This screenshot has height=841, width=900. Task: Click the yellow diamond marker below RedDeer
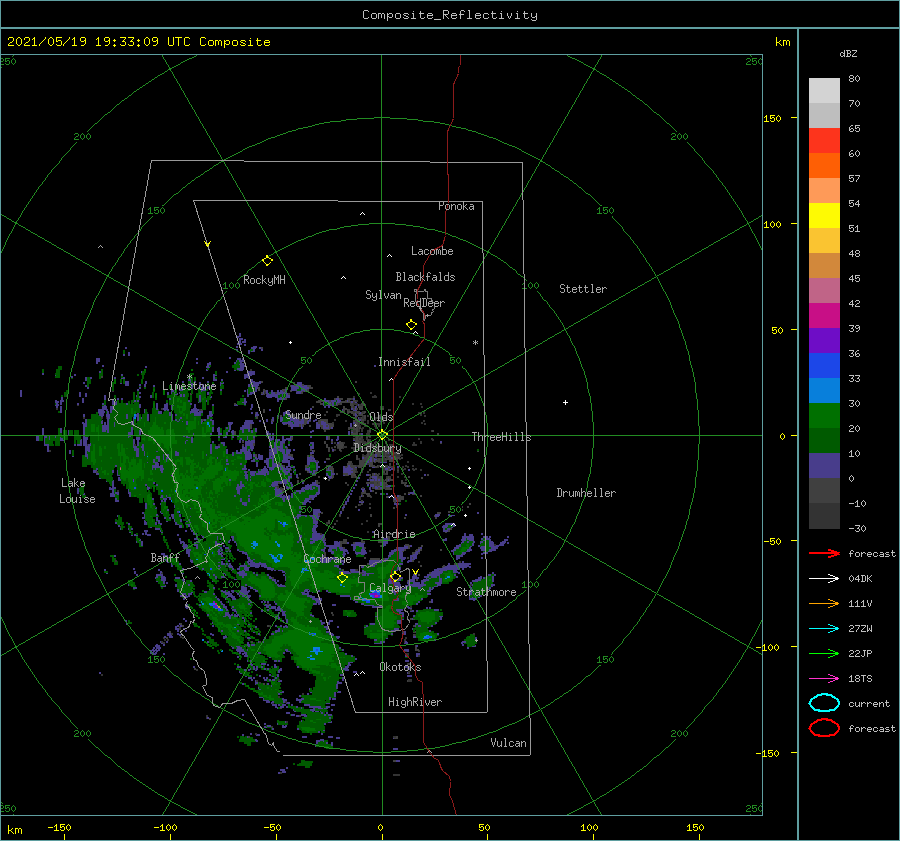tap(411, 324)
